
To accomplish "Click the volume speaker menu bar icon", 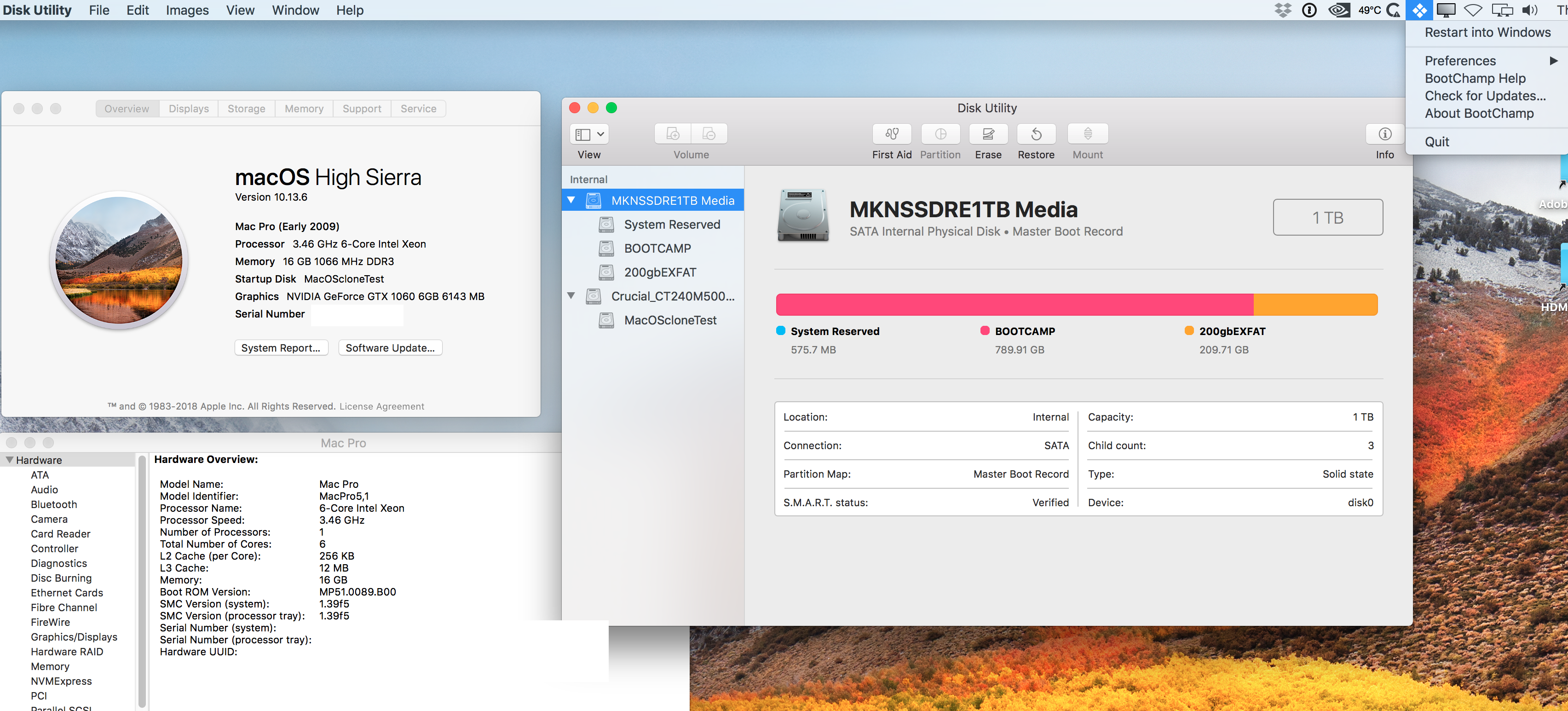I will 1529,10.
